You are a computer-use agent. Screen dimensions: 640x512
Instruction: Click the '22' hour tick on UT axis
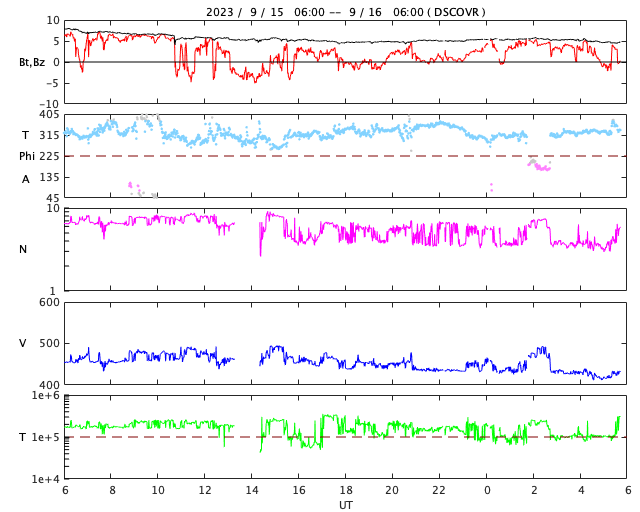pos(439,490)
